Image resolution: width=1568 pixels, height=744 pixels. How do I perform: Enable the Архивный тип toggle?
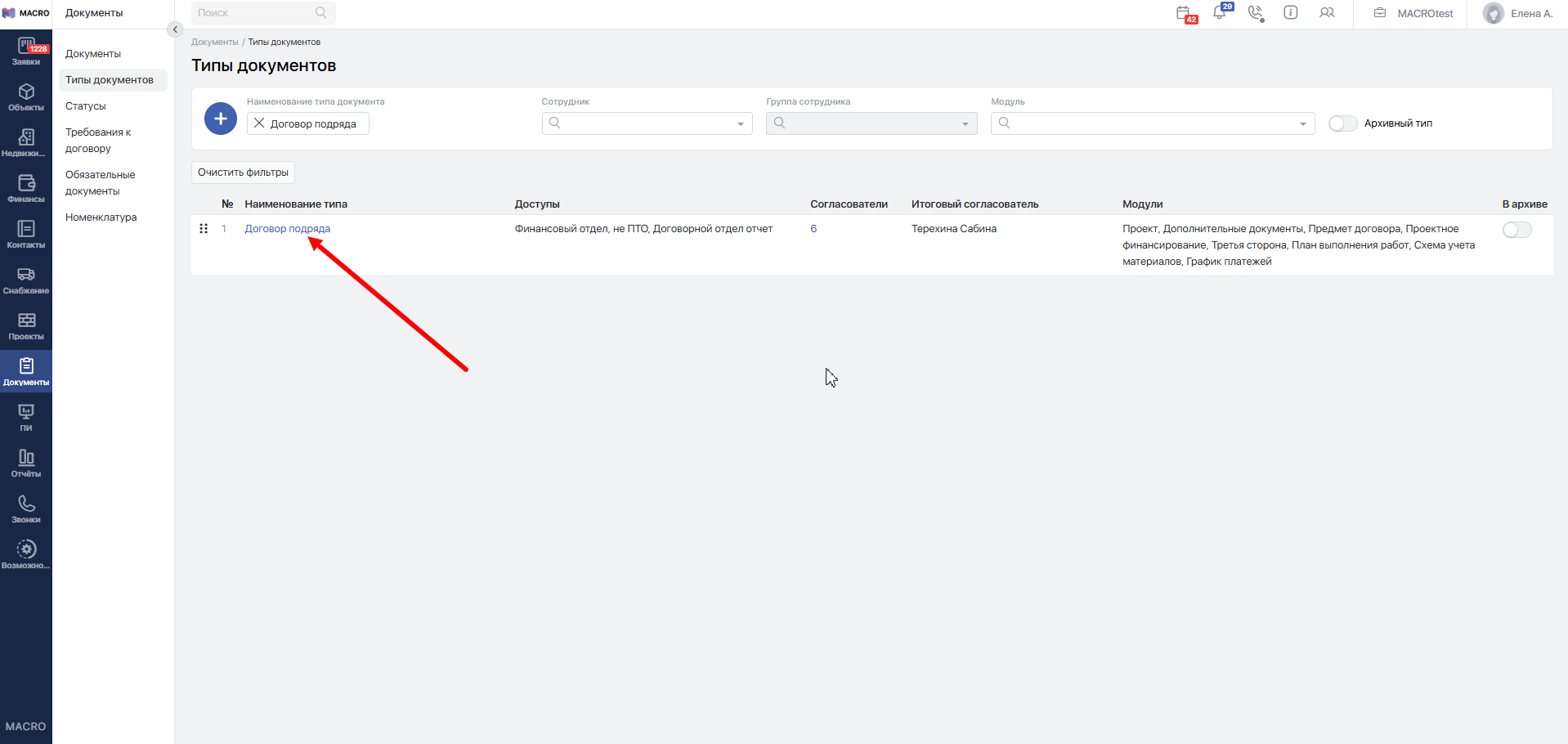point(1342,123)
